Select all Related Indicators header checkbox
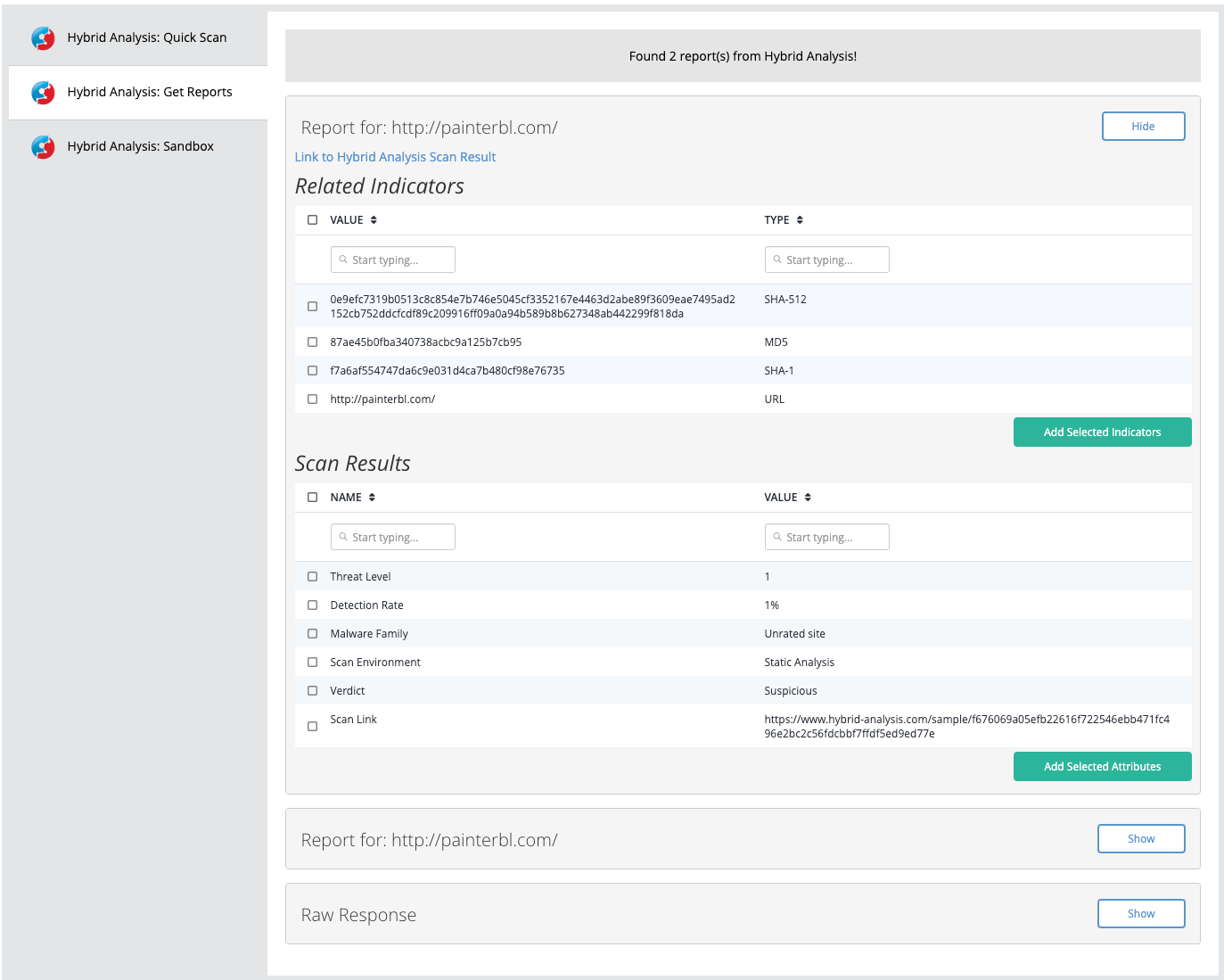 [x=312, y=220]
